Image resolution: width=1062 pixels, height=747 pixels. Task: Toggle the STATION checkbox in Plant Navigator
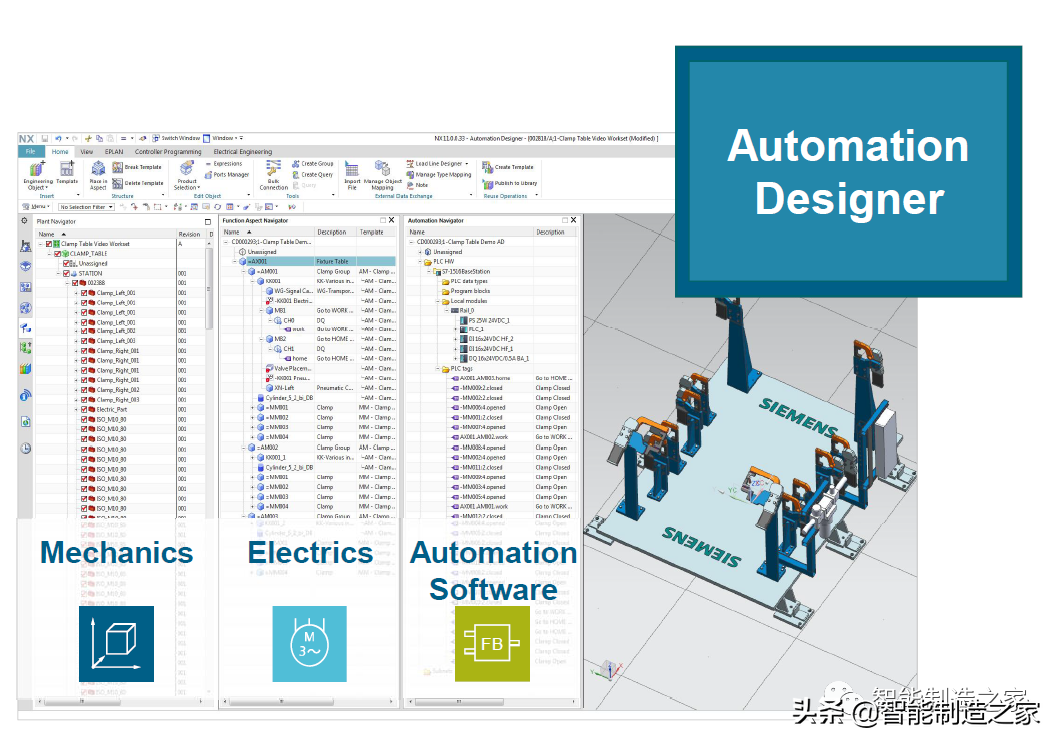click(67, 273)
